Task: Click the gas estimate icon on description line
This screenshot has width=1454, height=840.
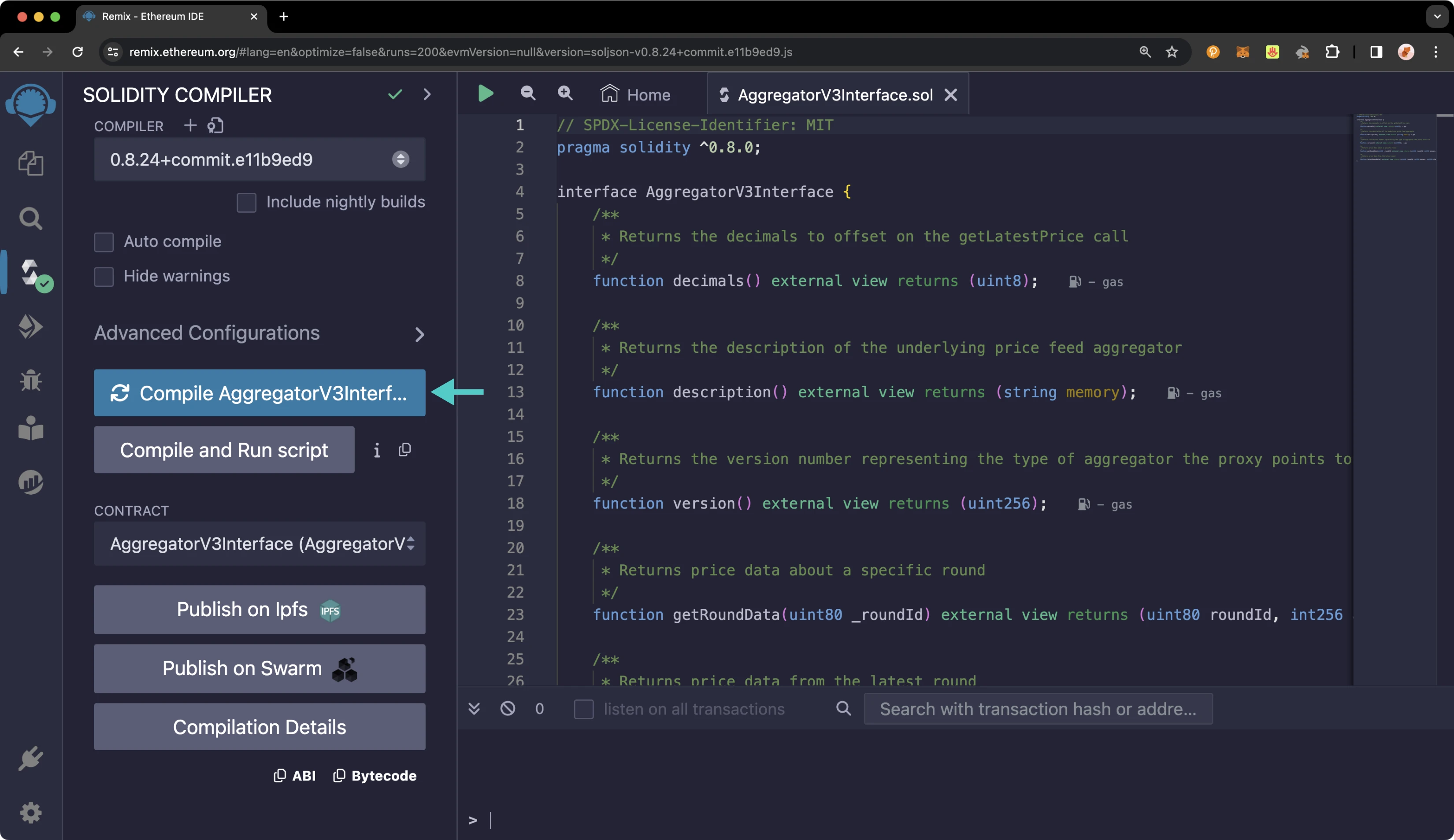Action: coord(1173,393)
